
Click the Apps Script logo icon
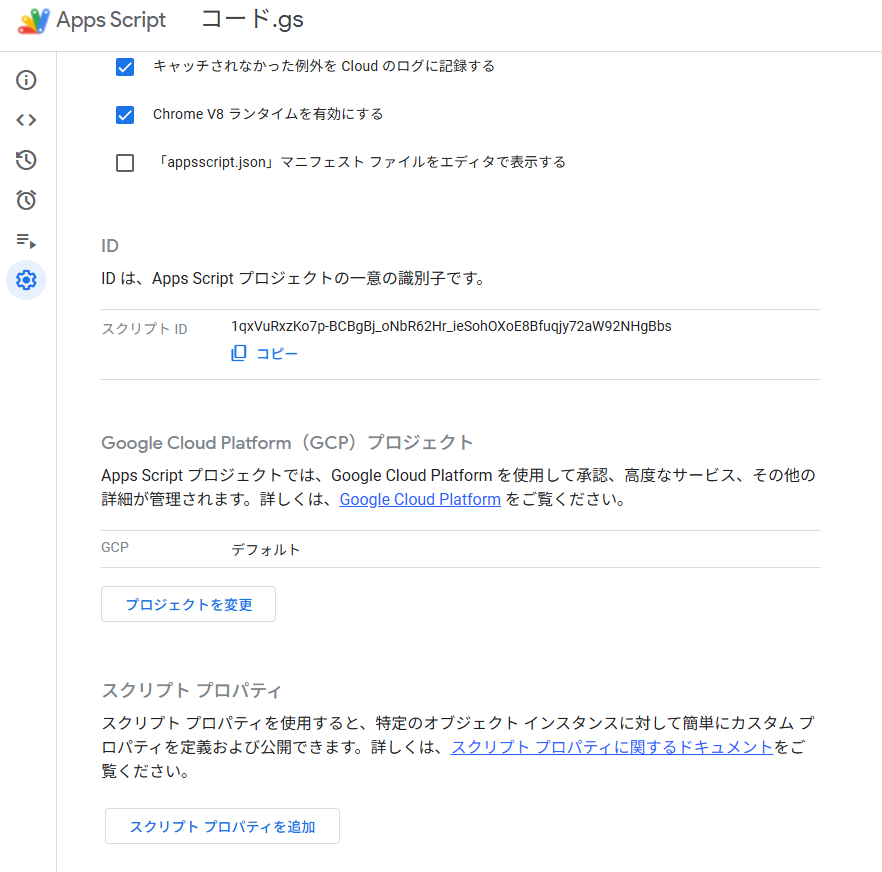coord(33,21)
